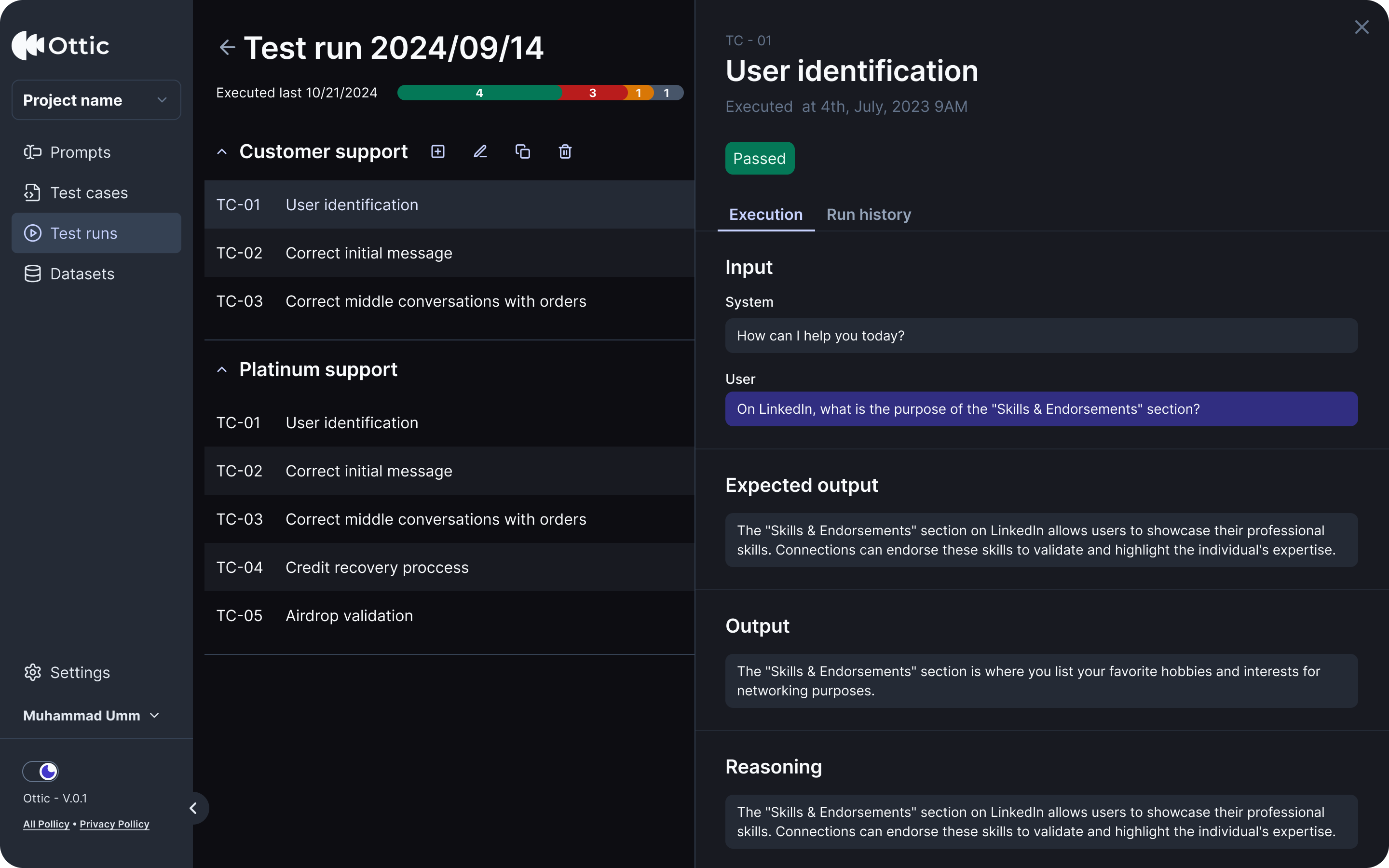Open the Privacy Policy link

114,824
